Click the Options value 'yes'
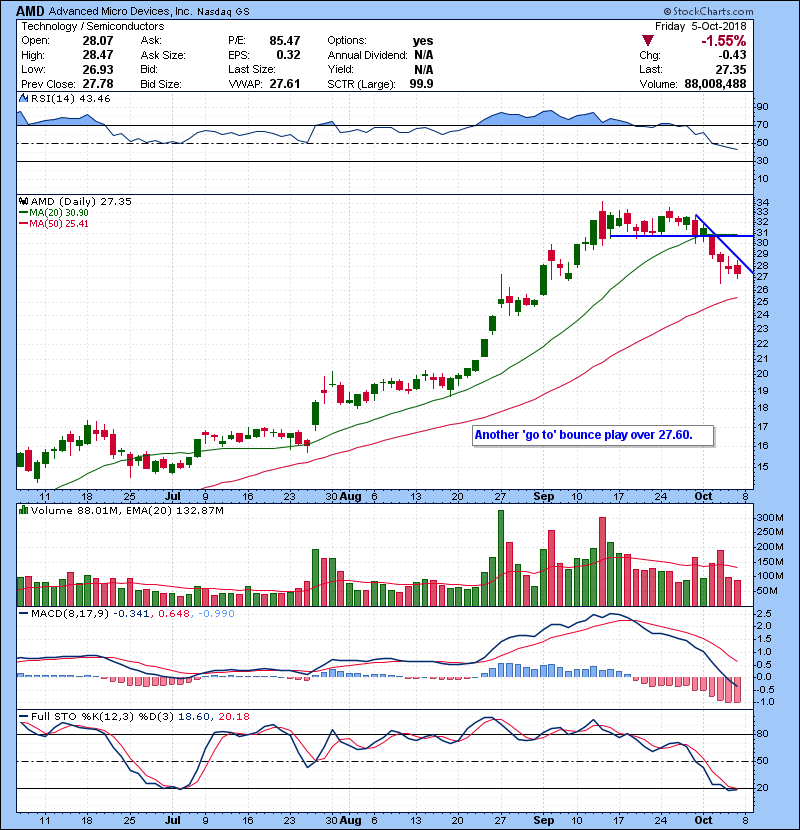This screenshot has width=800, height=830. [x=423, y=41]
